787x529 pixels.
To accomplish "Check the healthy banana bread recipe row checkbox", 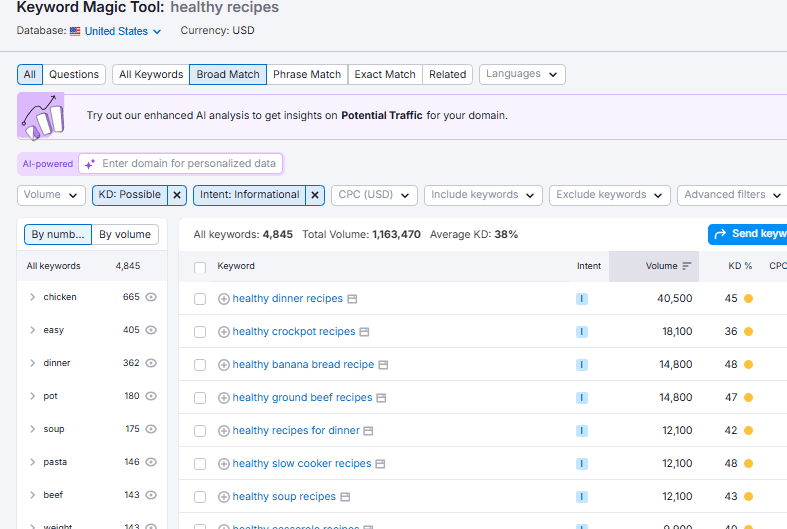I will pos(200,365).
